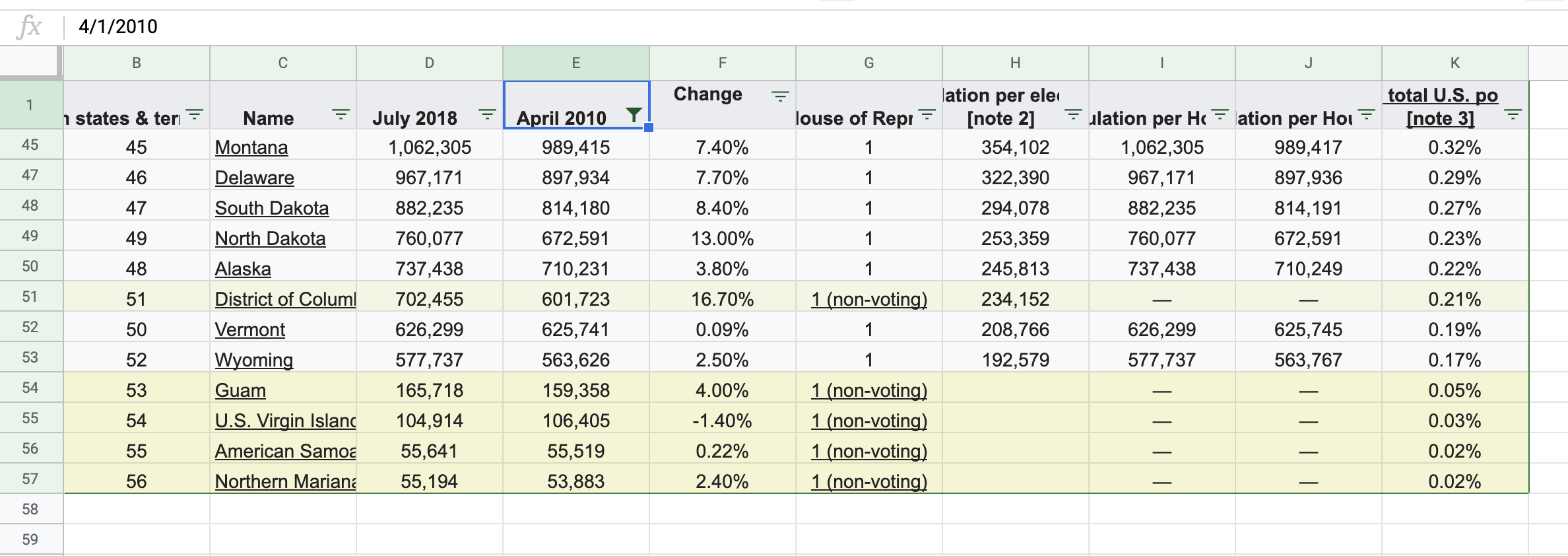Select column E header

tap(576, 63)
